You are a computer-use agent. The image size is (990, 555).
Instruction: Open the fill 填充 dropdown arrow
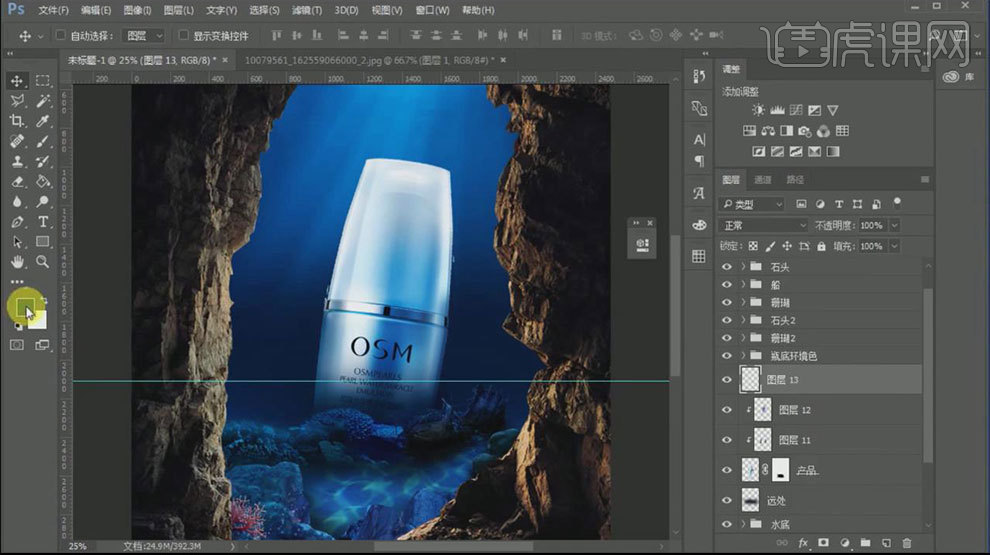coord(894,246)
